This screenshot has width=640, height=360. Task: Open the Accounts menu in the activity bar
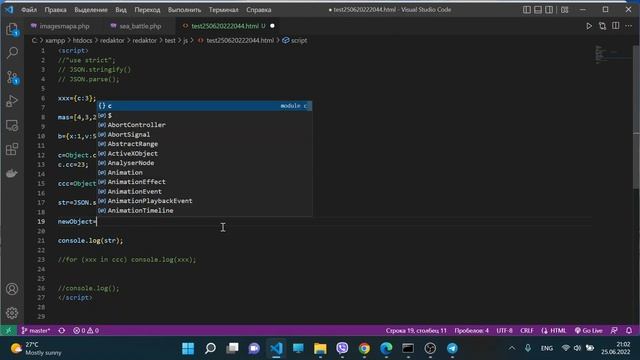pos(12,289)
